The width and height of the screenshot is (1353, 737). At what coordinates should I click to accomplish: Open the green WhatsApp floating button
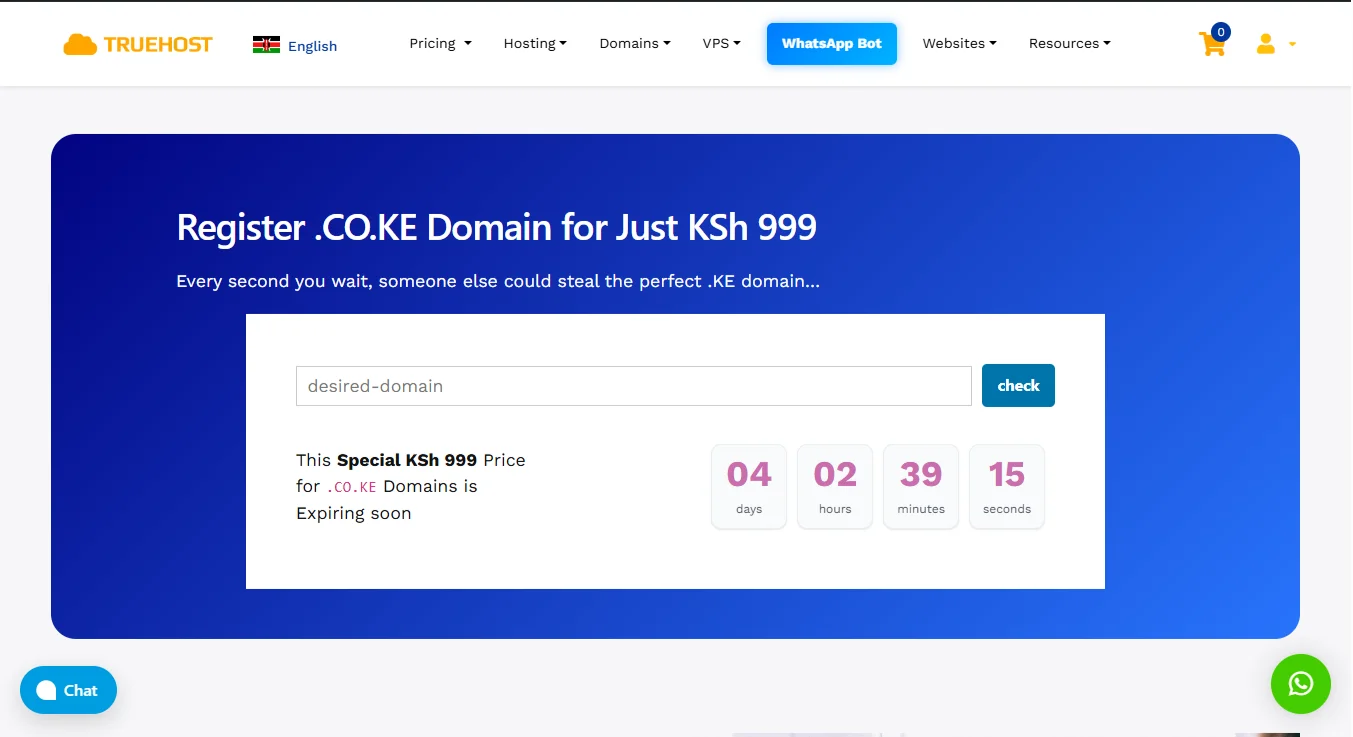click(x=1300, y=684)
